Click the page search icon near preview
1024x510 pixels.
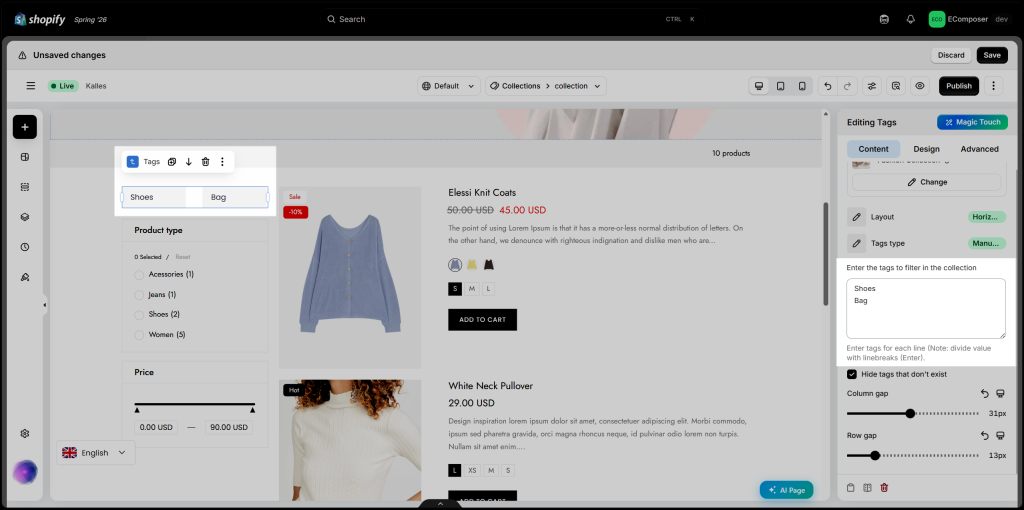(896, 86)
